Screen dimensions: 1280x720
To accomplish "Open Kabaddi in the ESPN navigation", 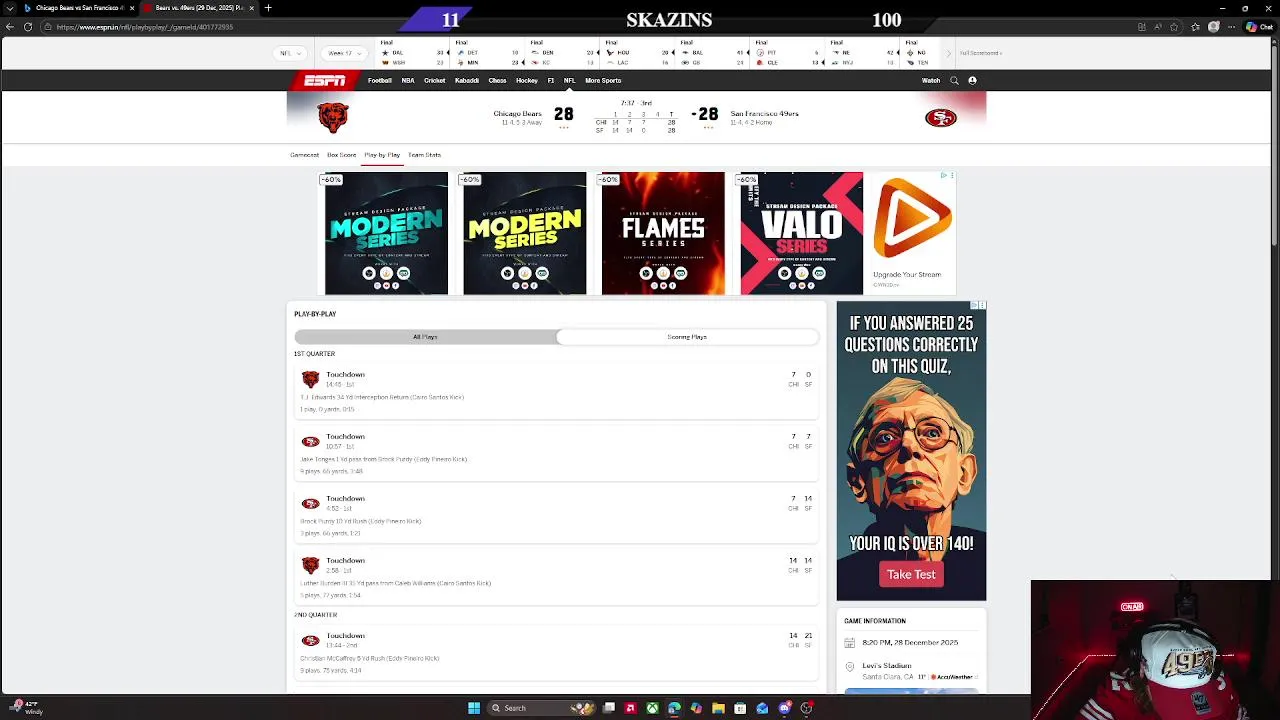I will [467, 80].
